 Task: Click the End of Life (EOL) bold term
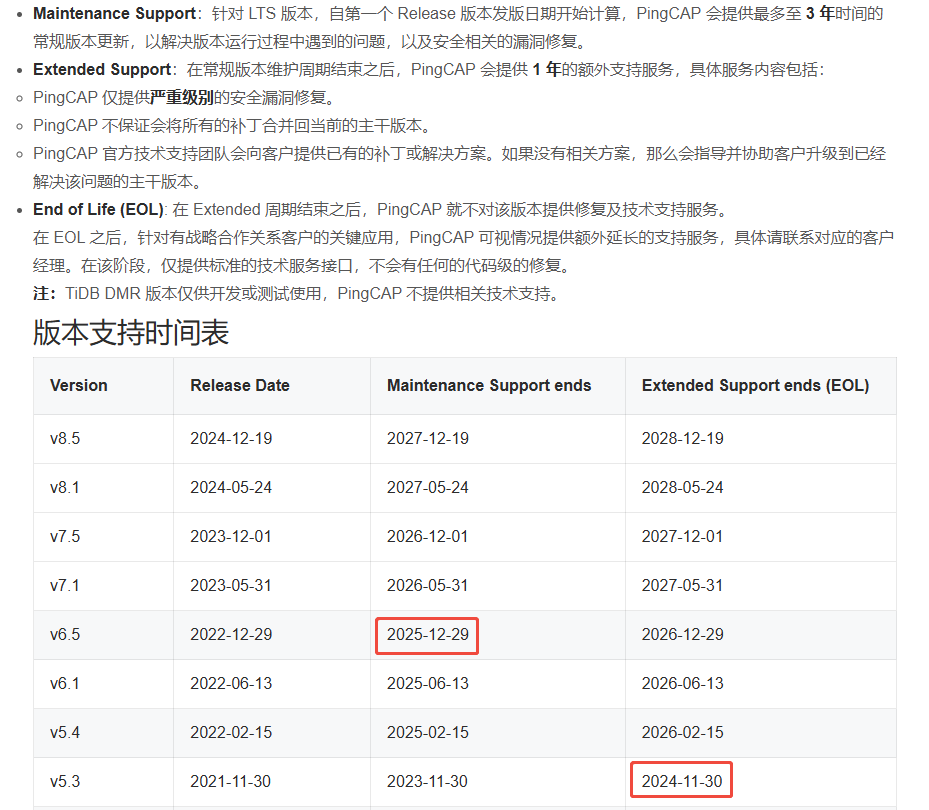pos(98,210)
